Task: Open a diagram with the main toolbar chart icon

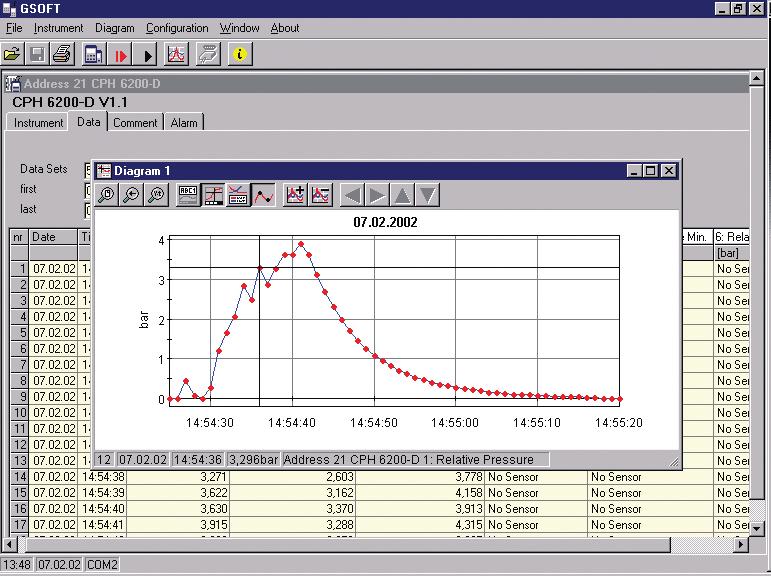Action: pos(176,54)
